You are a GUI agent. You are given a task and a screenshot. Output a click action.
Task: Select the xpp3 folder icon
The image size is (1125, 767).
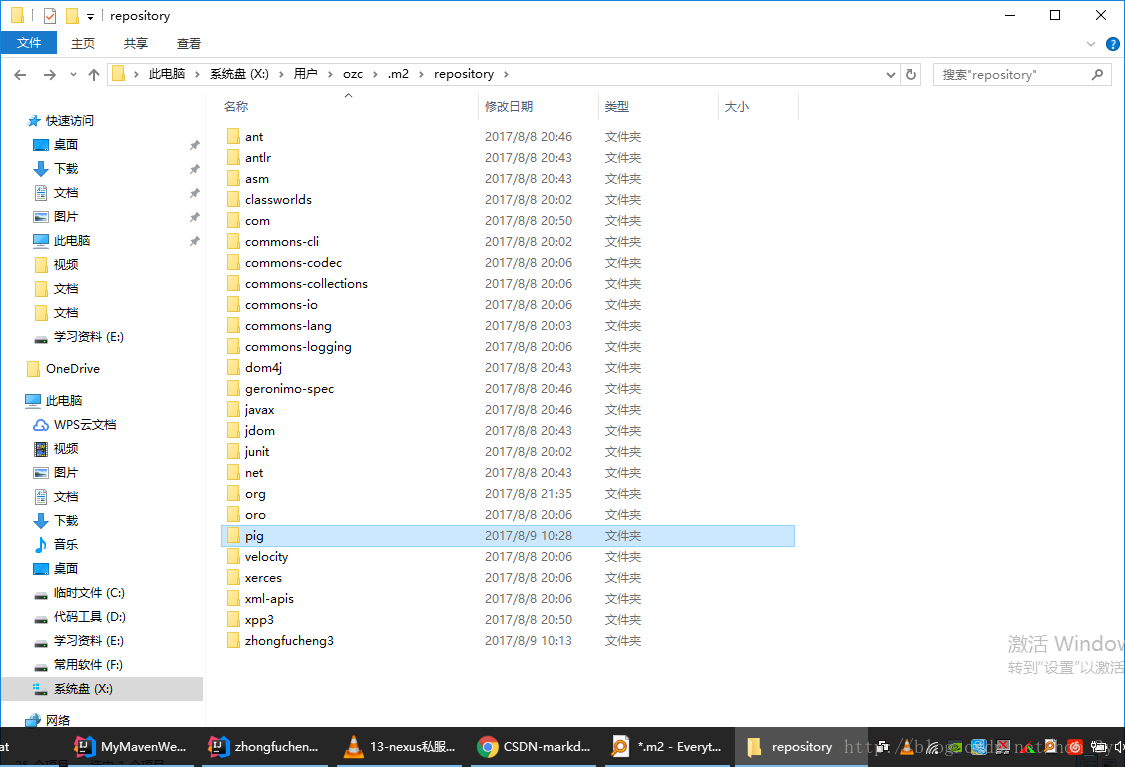point(232,619)
